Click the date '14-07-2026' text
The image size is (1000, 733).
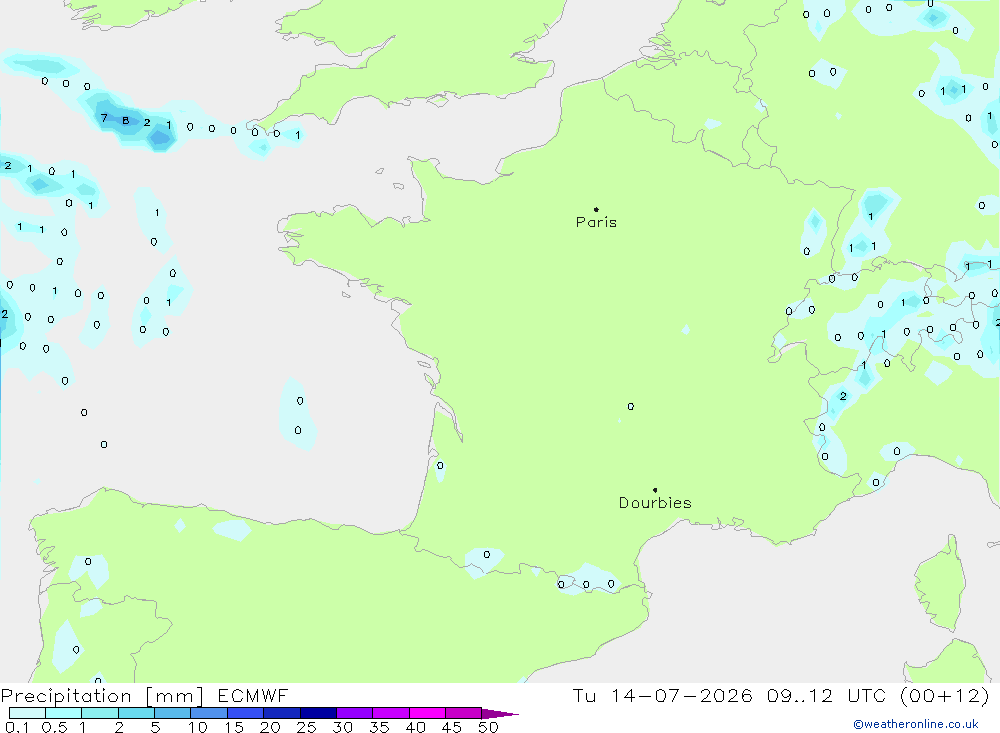[681, 695]
